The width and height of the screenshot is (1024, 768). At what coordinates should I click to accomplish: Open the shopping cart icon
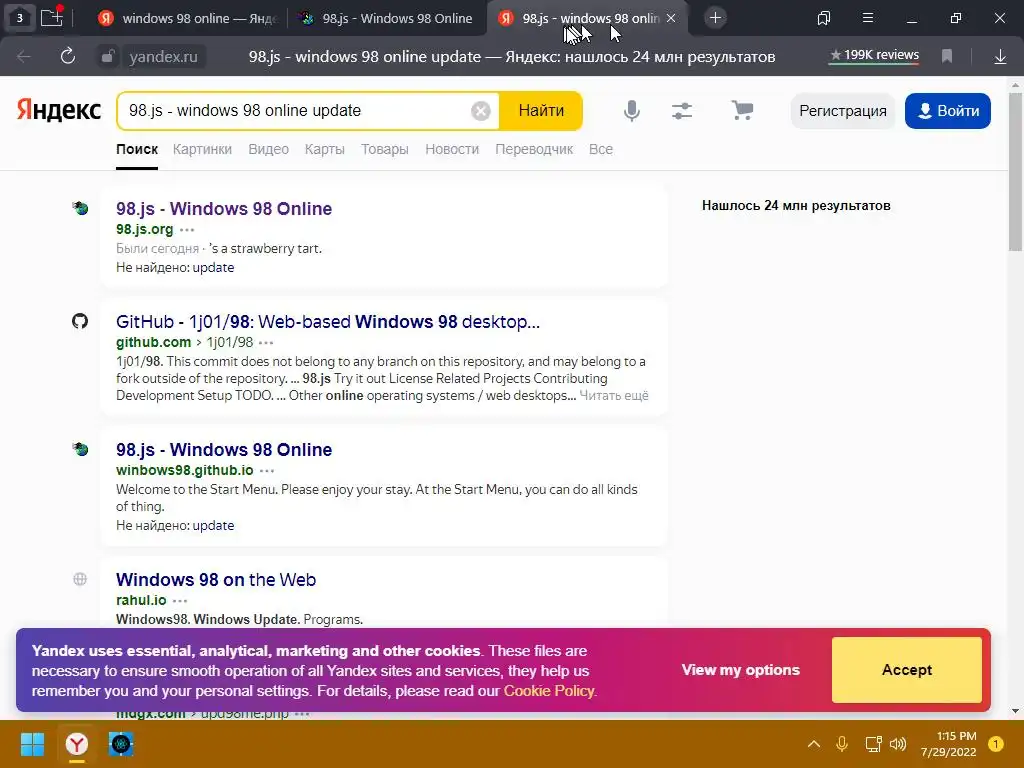[x=742, y=110]
